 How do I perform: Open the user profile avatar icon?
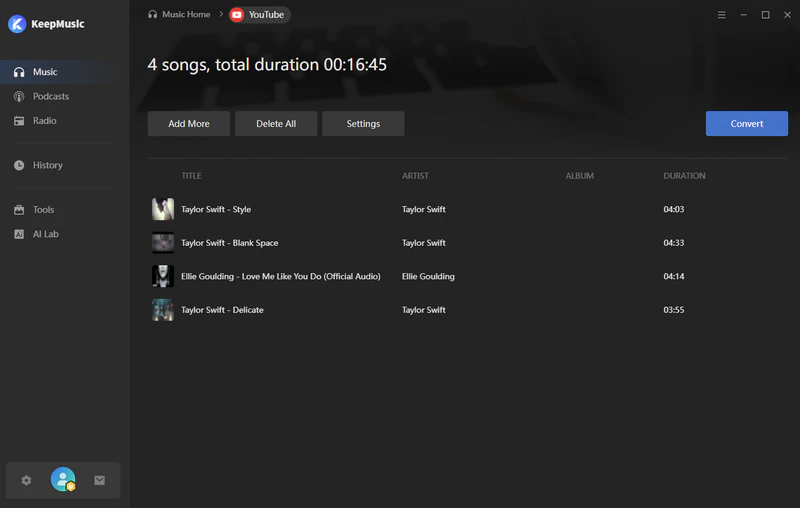63,480
